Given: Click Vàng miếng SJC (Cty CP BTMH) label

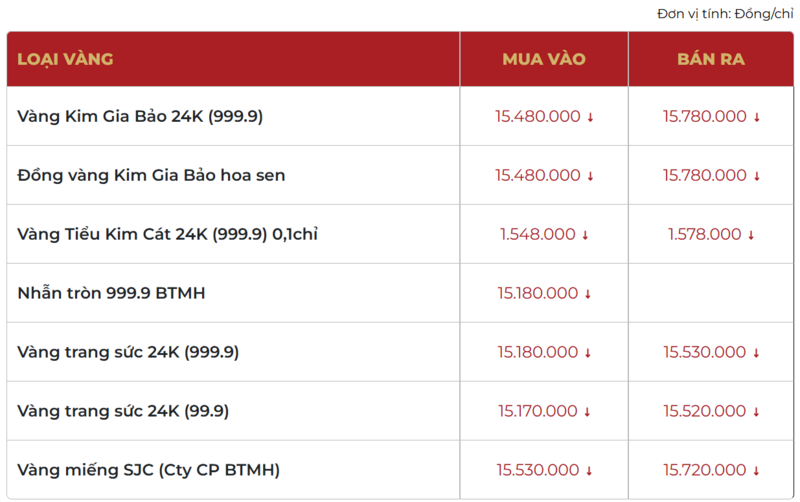Looking at the screenshot, I should 148,470.
